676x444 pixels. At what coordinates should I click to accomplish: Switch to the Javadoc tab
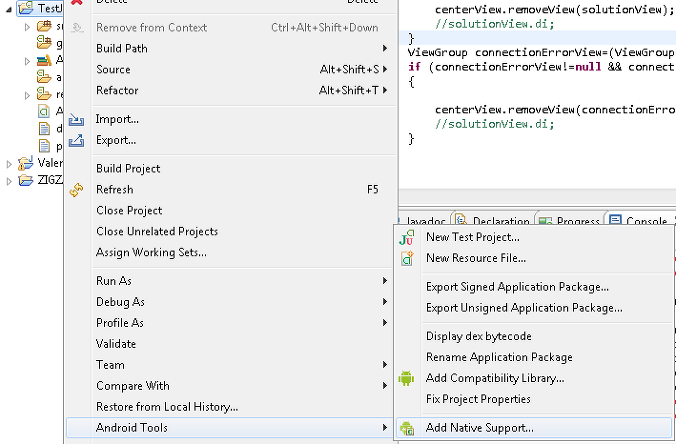(x=425, y=221)
